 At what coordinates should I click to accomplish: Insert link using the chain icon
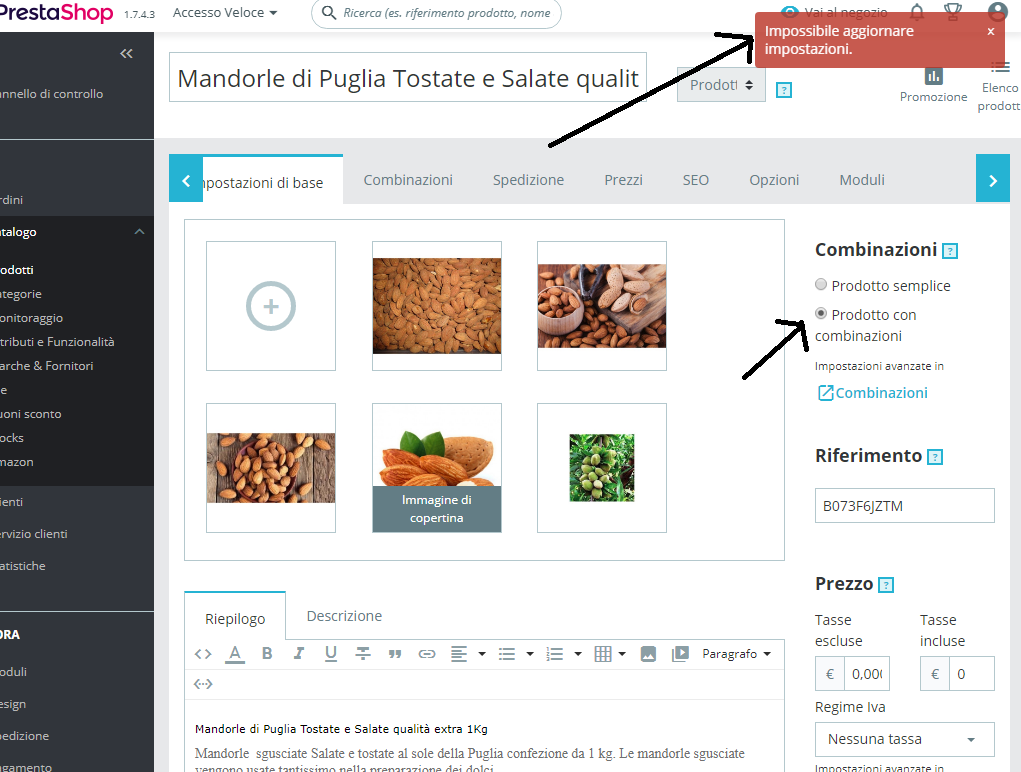pos(427,654)
